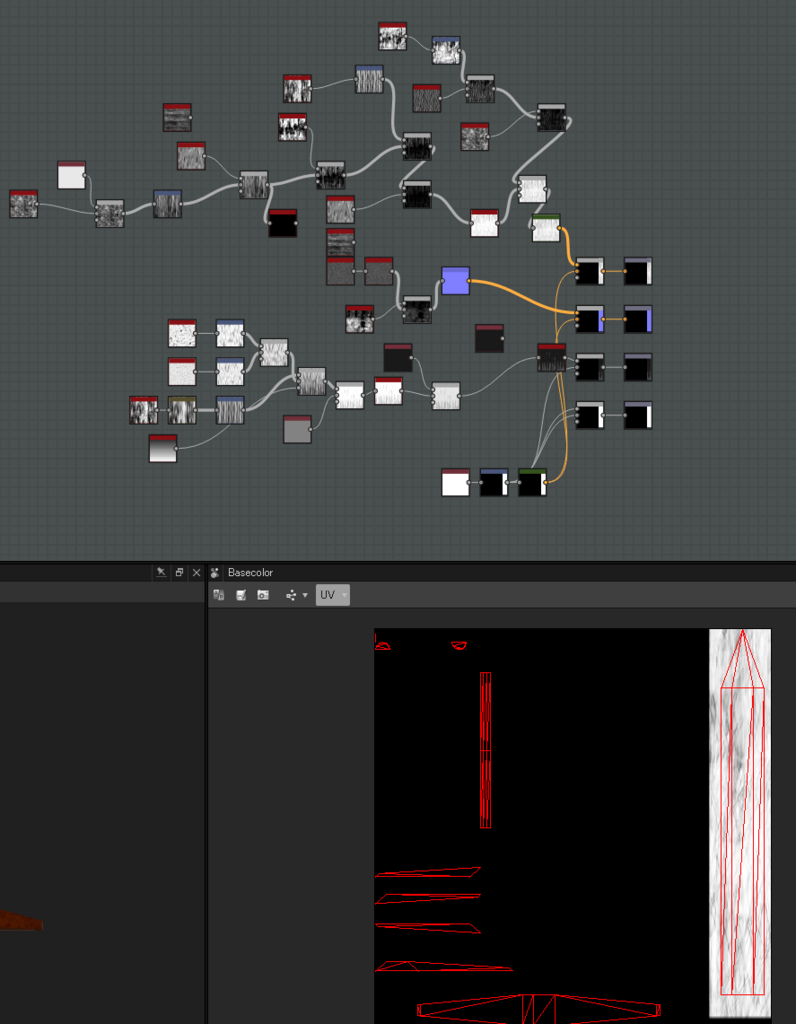
Task: Click the save-with-pencil icon in 2D toolbar
Action: pyautogui.click(x=241, y=595)
